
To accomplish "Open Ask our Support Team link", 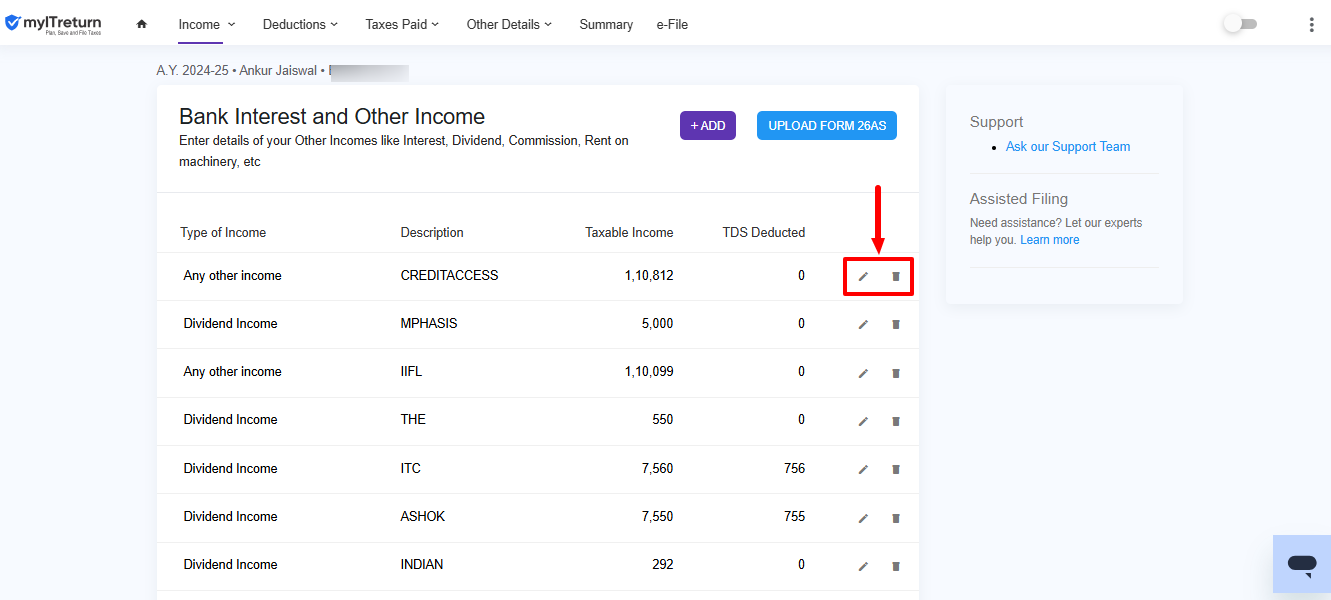I will click(x=1068, y=146).
